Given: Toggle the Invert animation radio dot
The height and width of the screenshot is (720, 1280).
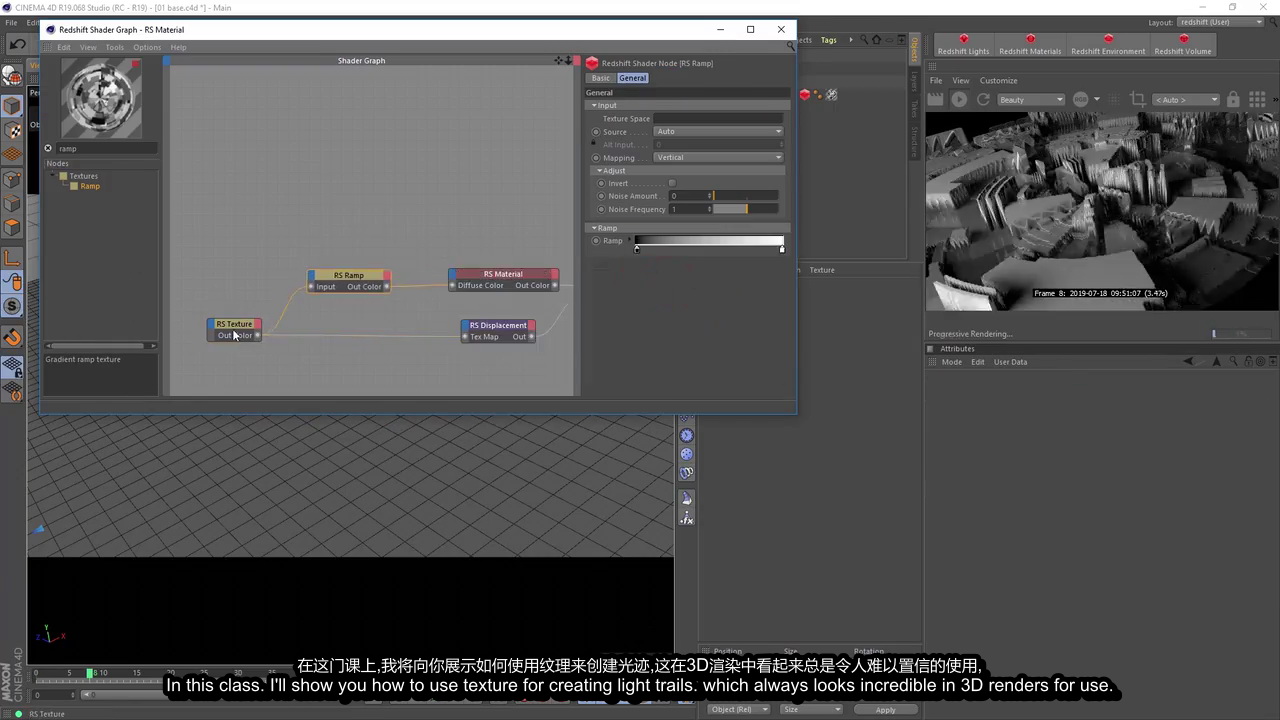Looking at the screenshot, I should click(x=601, y=183).
